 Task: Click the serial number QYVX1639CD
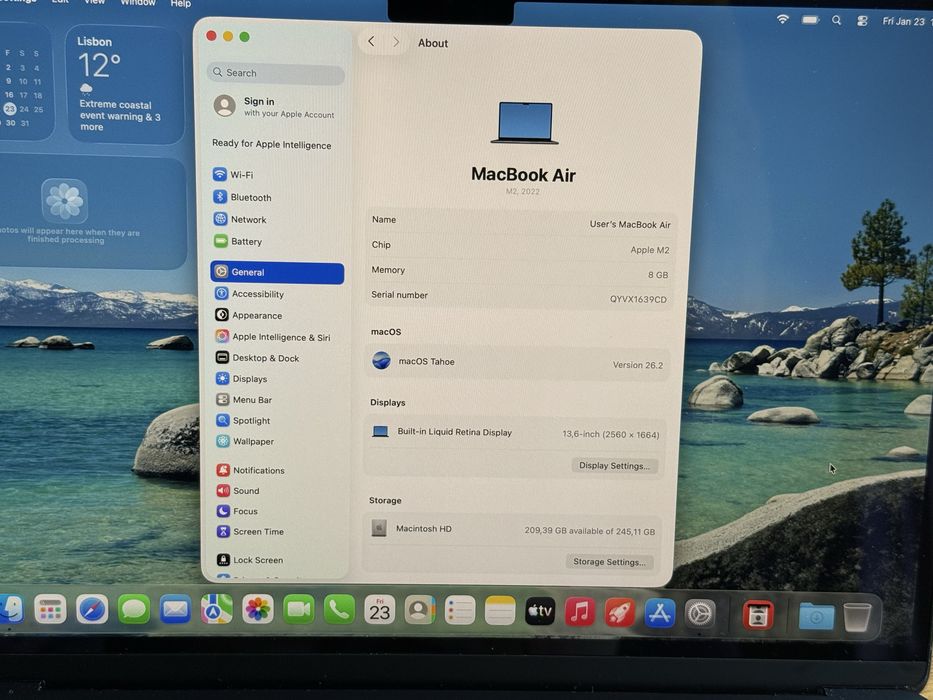638,299
